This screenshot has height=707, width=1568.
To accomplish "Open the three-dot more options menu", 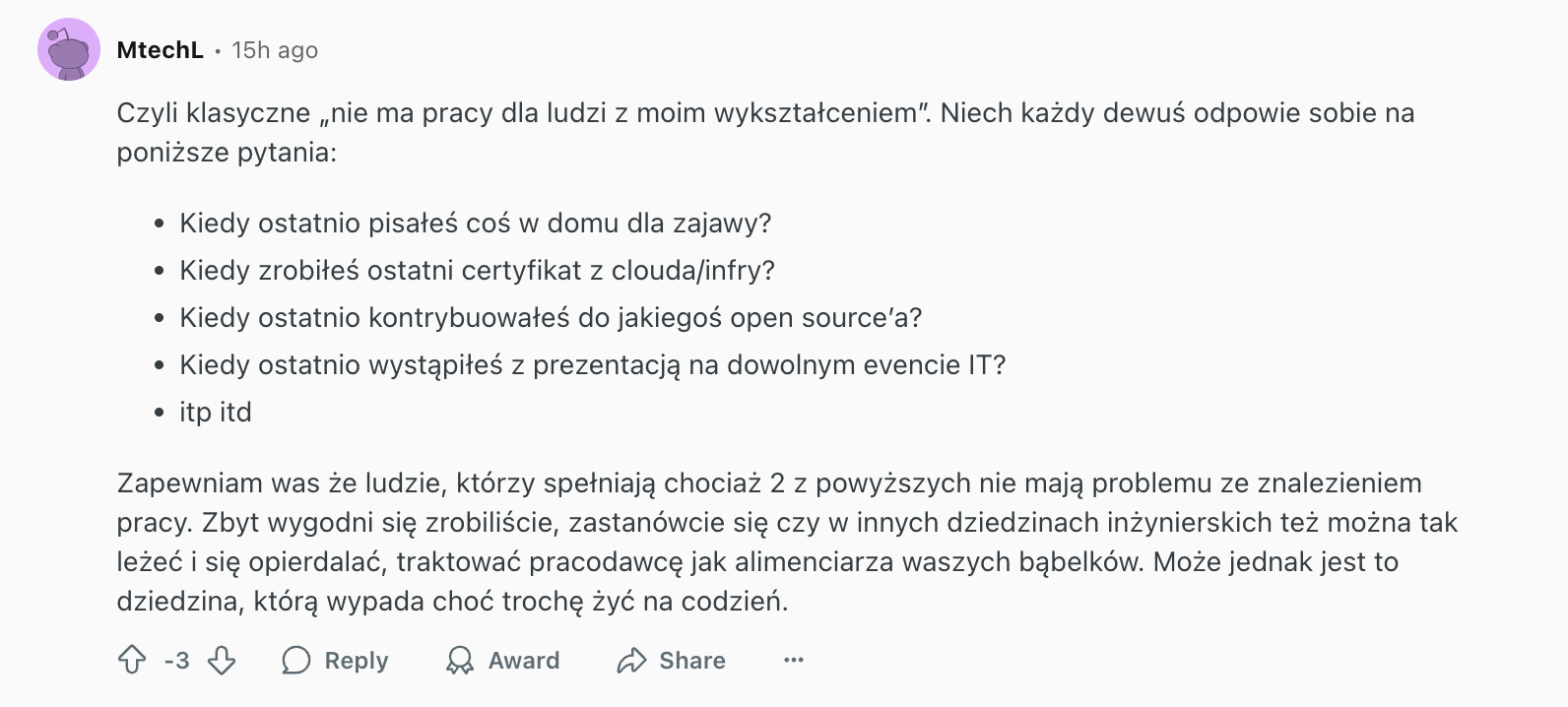I will point(794,660).
